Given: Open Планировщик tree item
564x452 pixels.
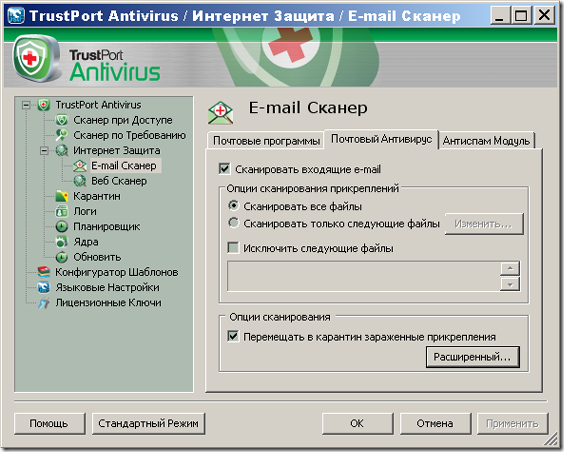Looking at the screenshot, I should 106,227.
